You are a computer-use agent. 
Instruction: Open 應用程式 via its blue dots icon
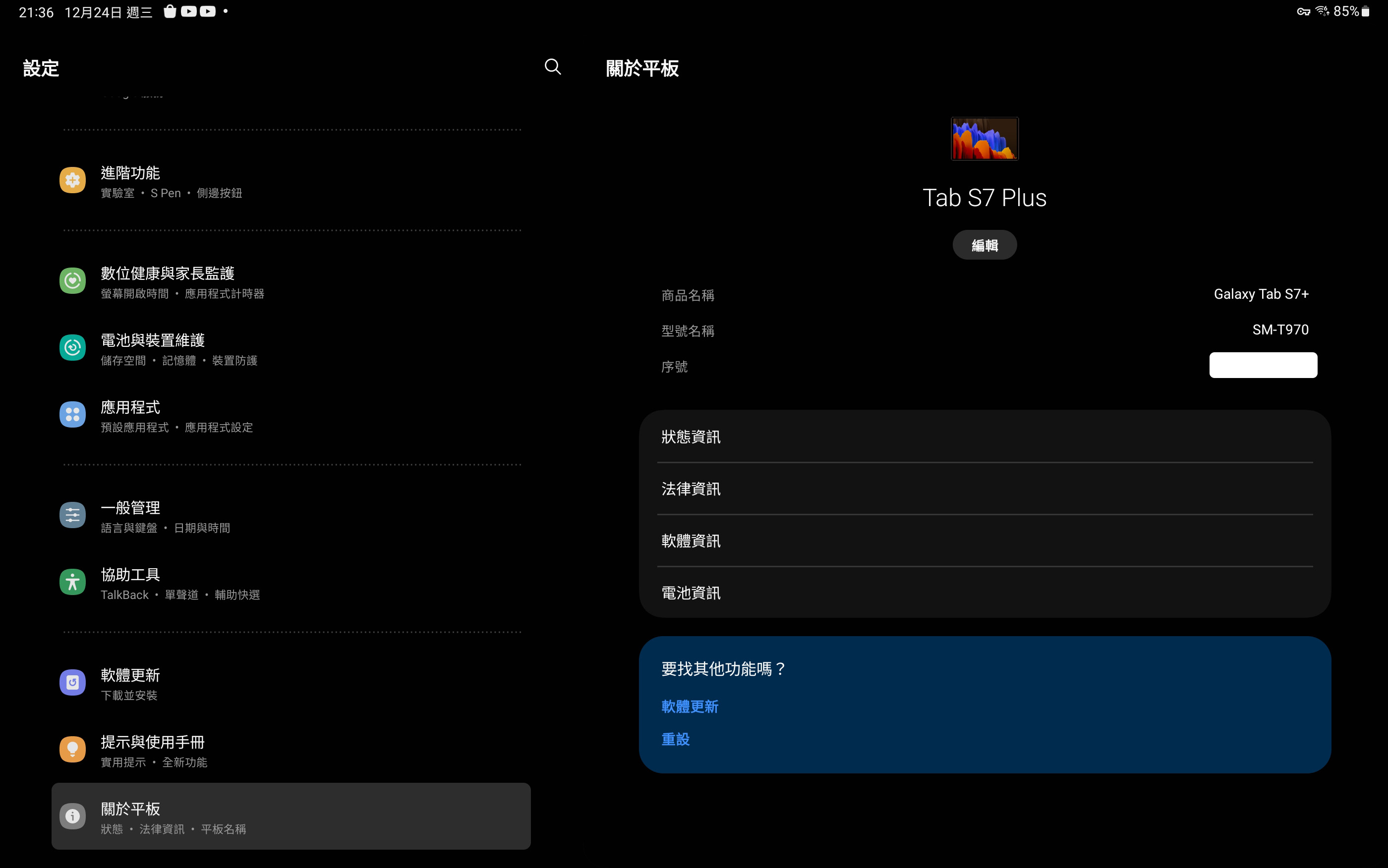tap(72, 415)
